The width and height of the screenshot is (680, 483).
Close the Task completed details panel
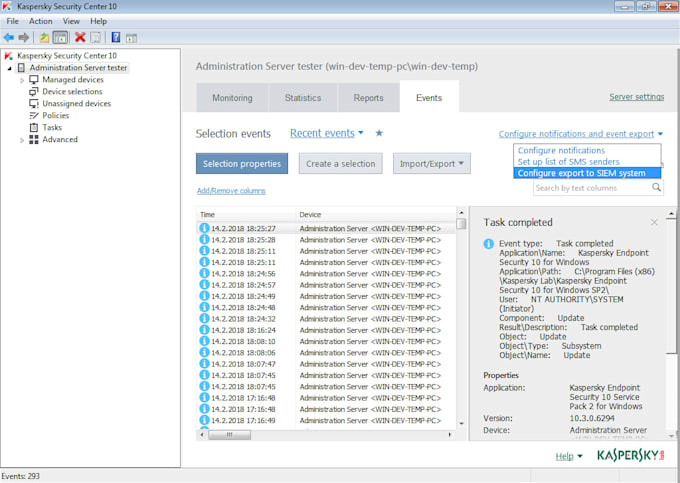click(x=654, y=222)
